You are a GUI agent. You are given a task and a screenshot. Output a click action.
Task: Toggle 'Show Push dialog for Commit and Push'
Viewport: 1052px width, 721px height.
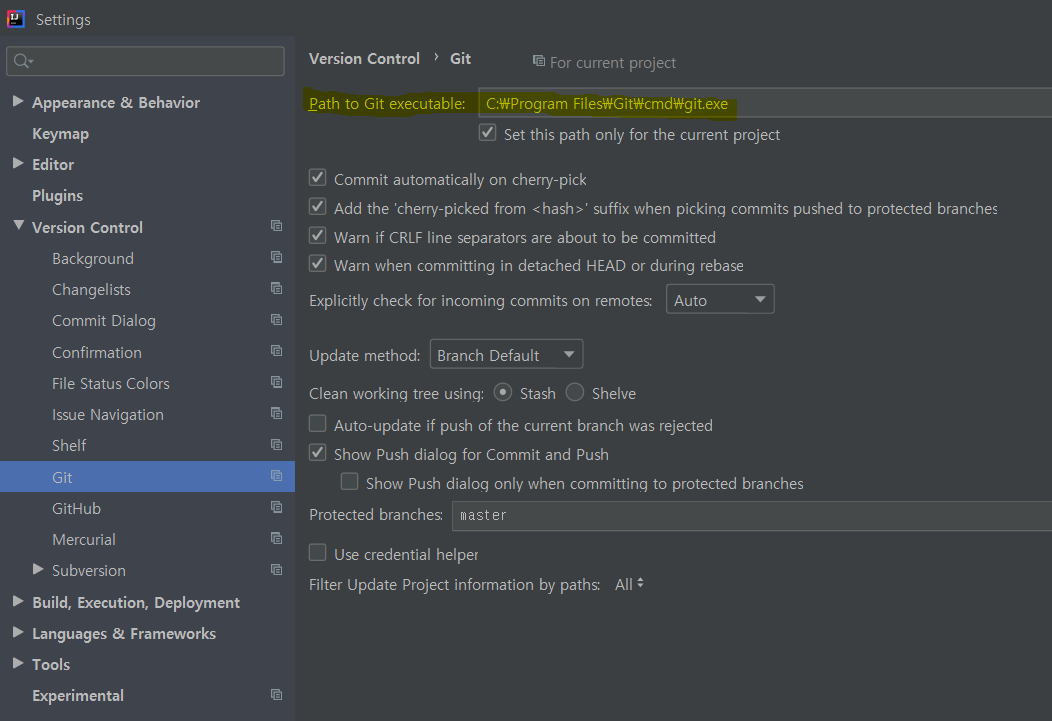pos(317,453)
